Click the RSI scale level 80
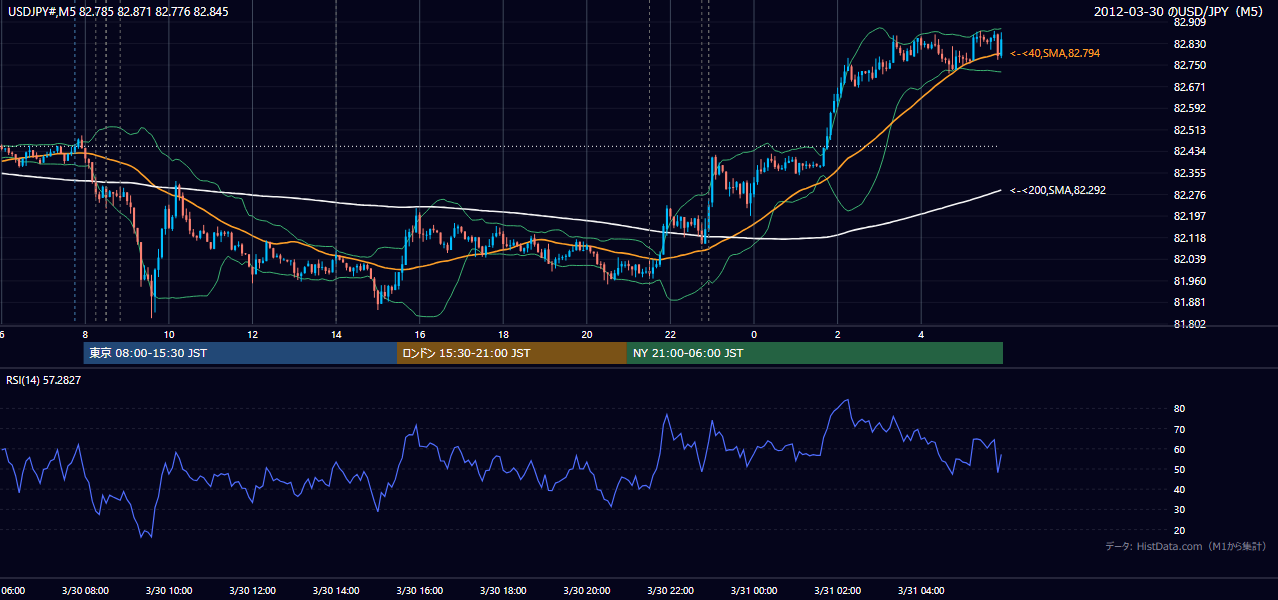Screen dimensions: 1278x600 (x=1179, y=409)
